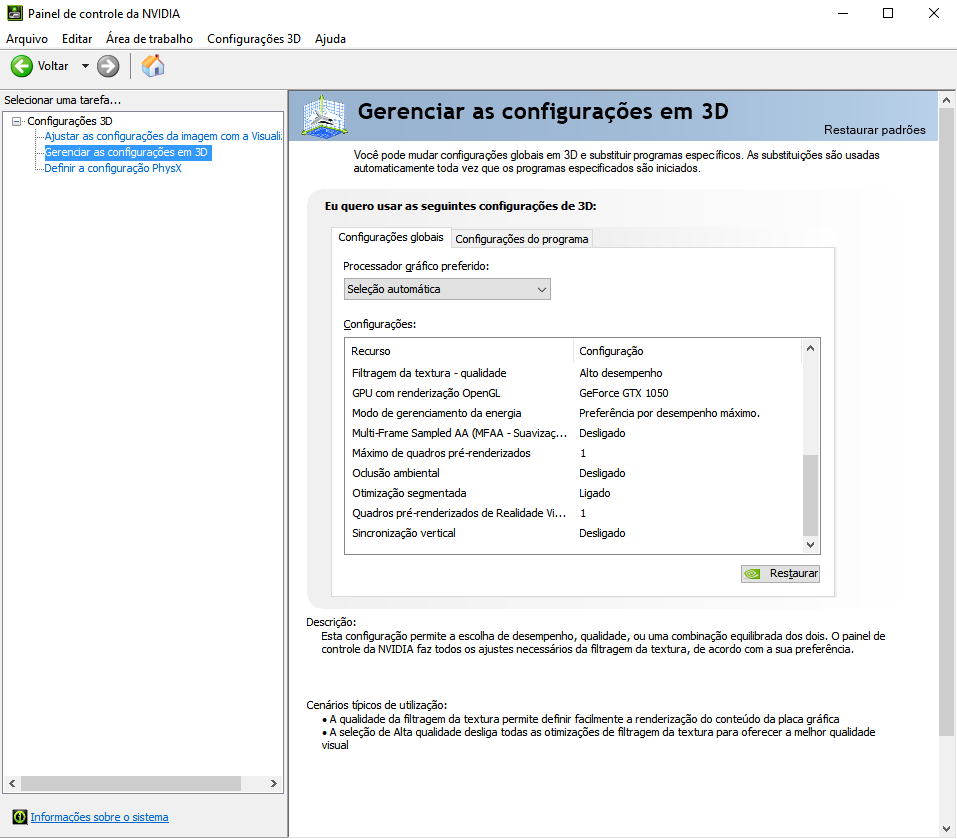Click the Configuração column header
The height and width of the screenshot is (839, 957).
(x=687, y=351)
